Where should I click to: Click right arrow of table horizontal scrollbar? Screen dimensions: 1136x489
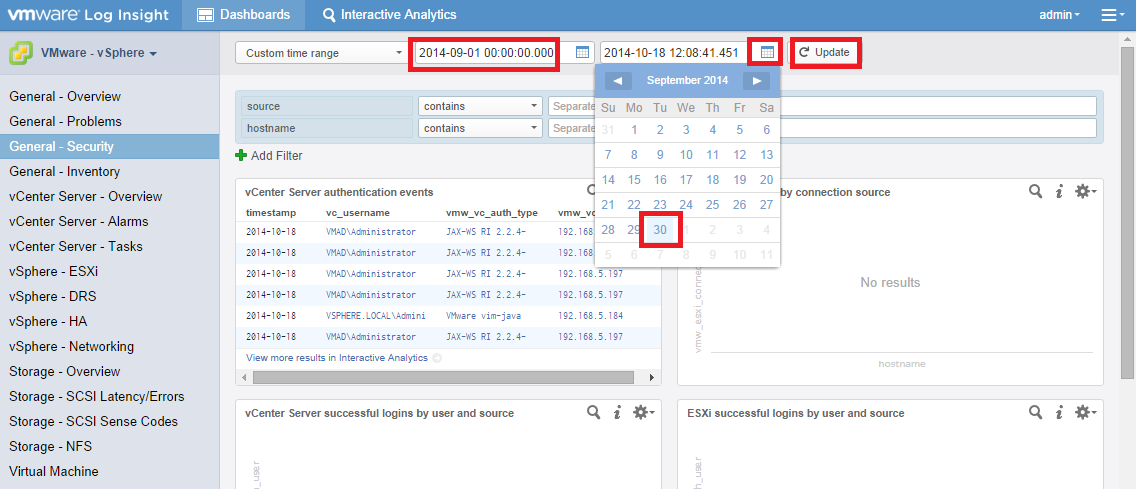(x=651, y=377)
